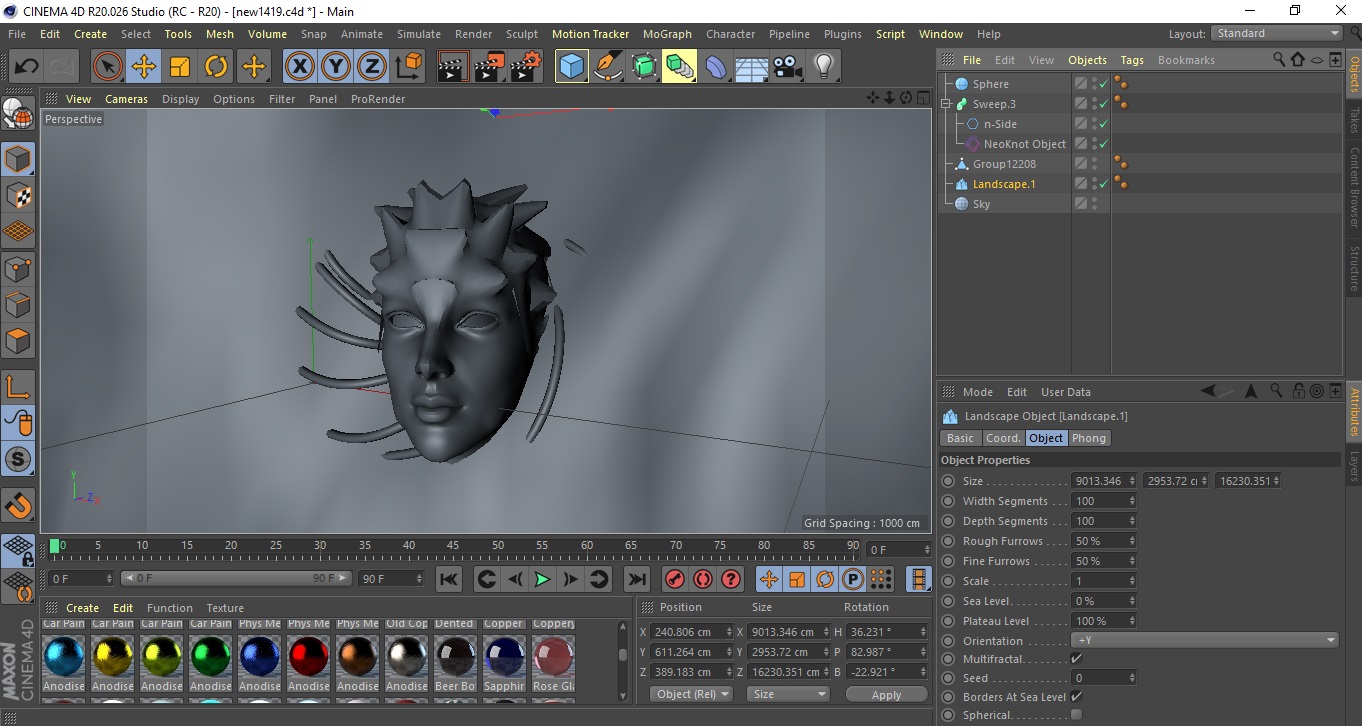Switch to the Coord. tab
1362x726 pixels.
[x=1003, y=438]
